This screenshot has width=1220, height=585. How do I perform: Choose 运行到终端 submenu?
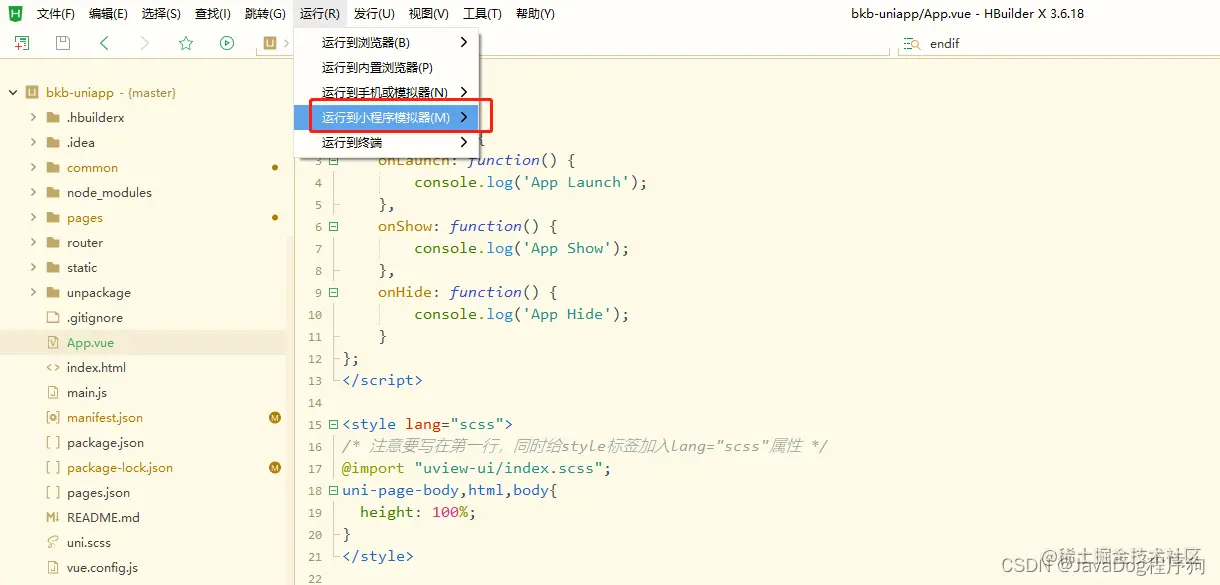[x=387, y=142]
